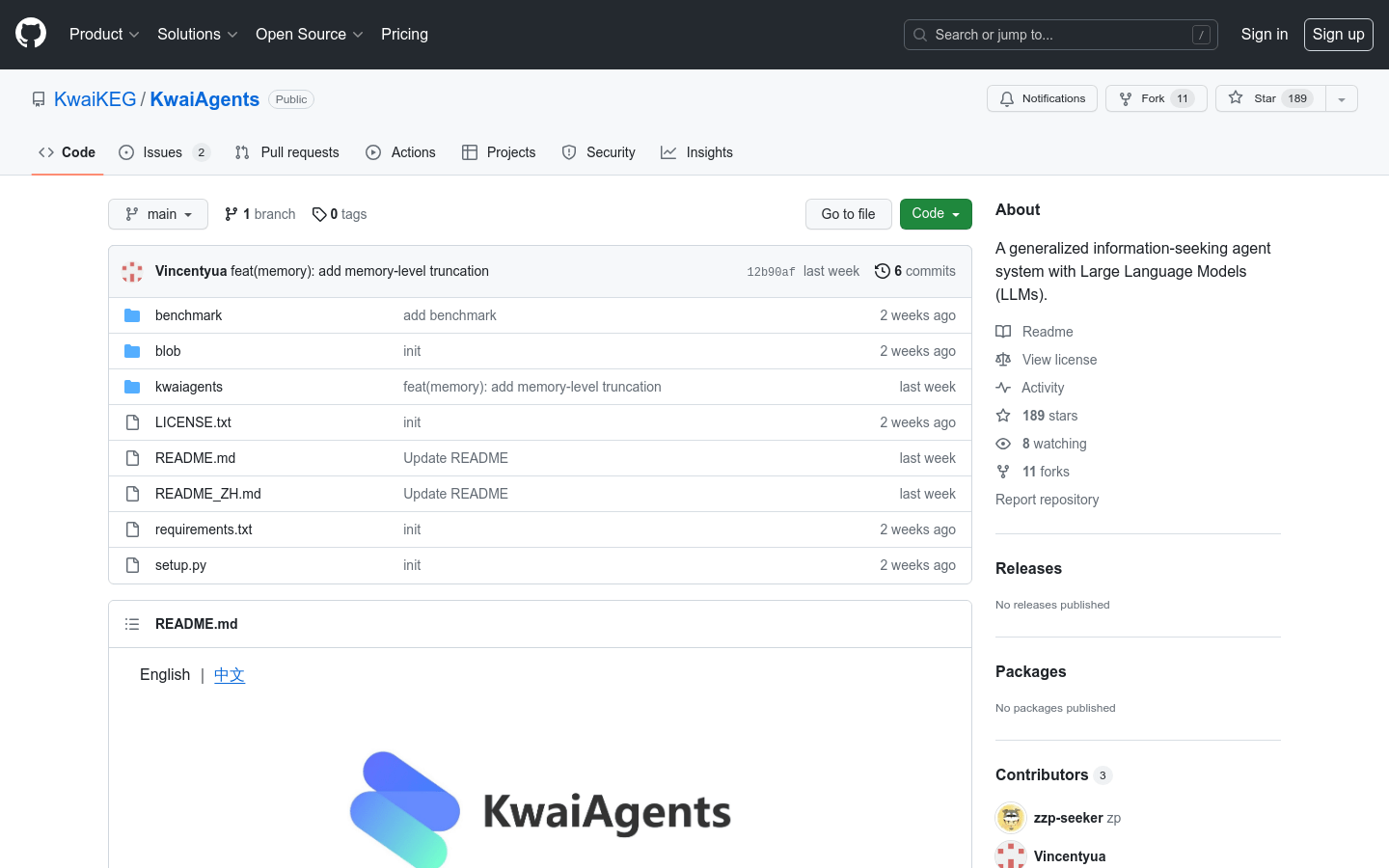Open the main branch selector
Screen dimensions: 1389x868
tap(157, 213)
